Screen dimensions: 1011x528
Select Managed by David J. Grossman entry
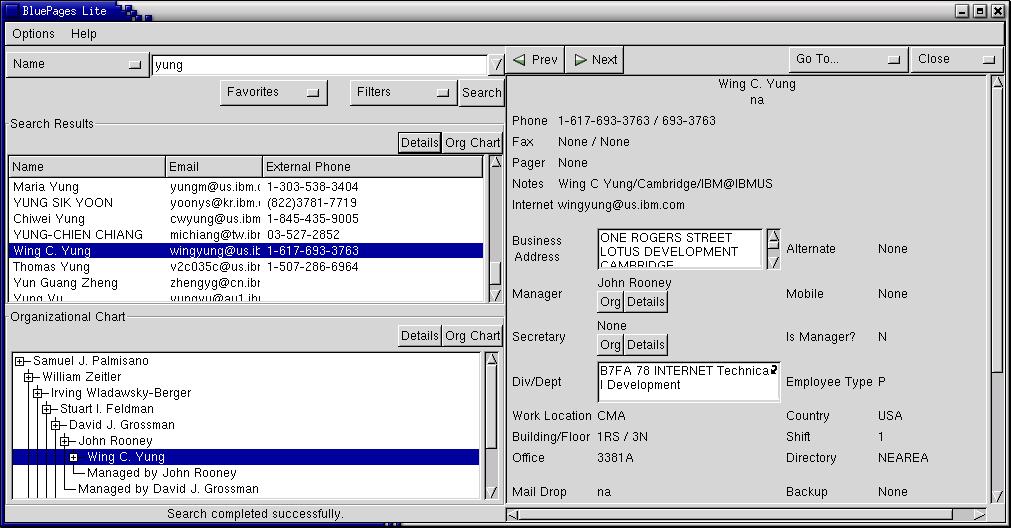(x=168, y=489)
